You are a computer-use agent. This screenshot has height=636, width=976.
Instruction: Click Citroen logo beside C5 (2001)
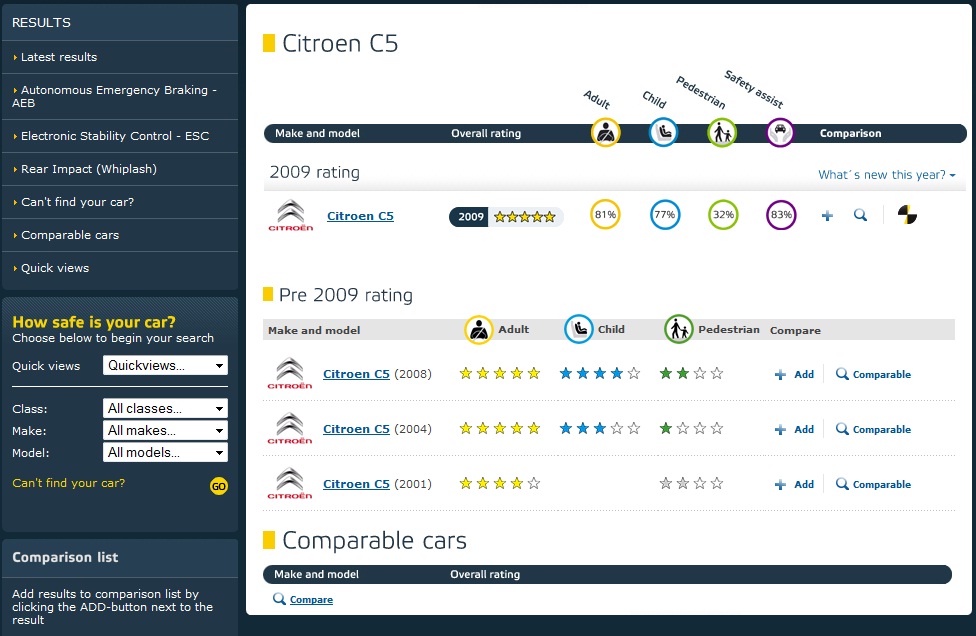click(x=290, y=484)
